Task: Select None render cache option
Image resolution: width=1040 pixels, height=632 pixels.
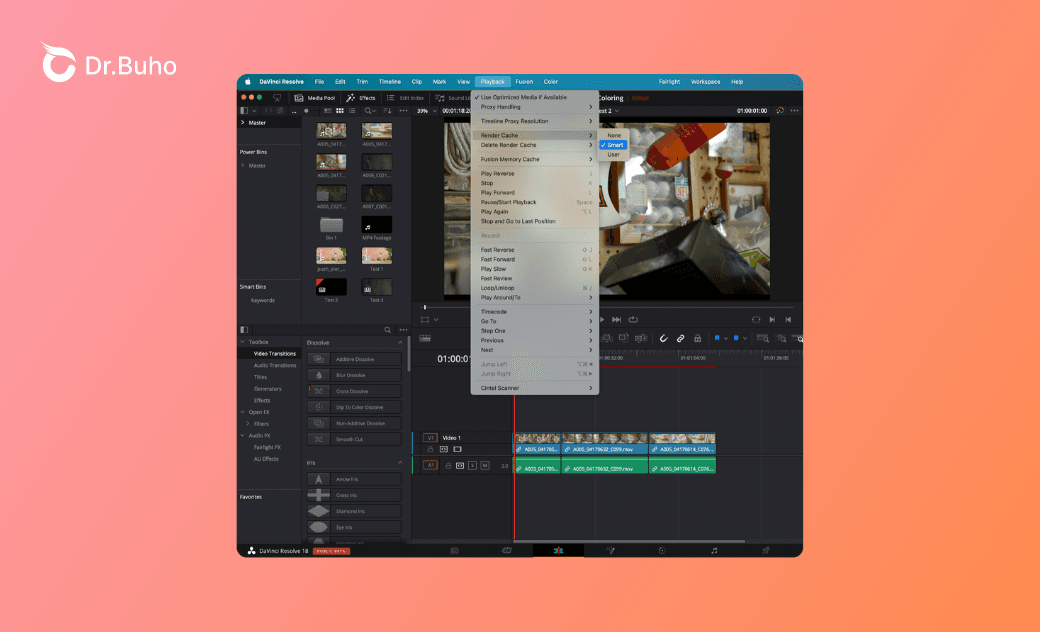Action: point(614,135)
